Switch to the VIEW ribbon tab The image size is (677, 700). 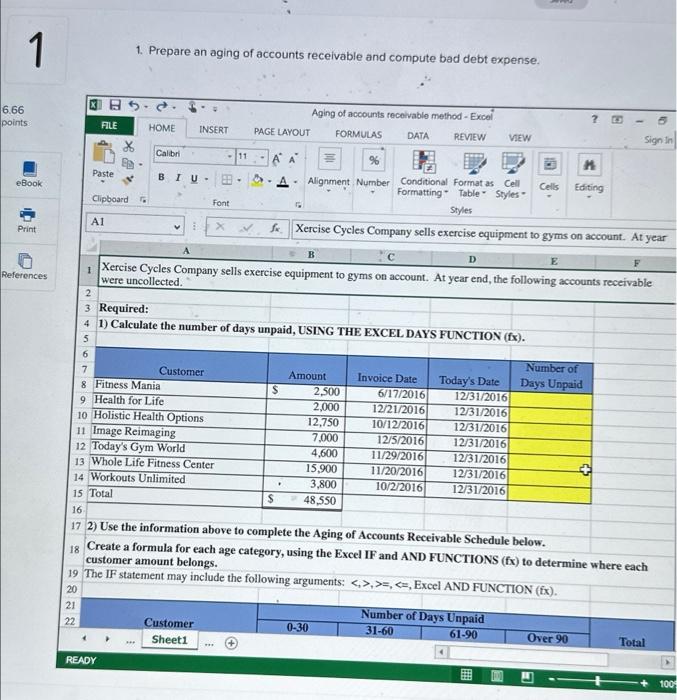point(520,138)
